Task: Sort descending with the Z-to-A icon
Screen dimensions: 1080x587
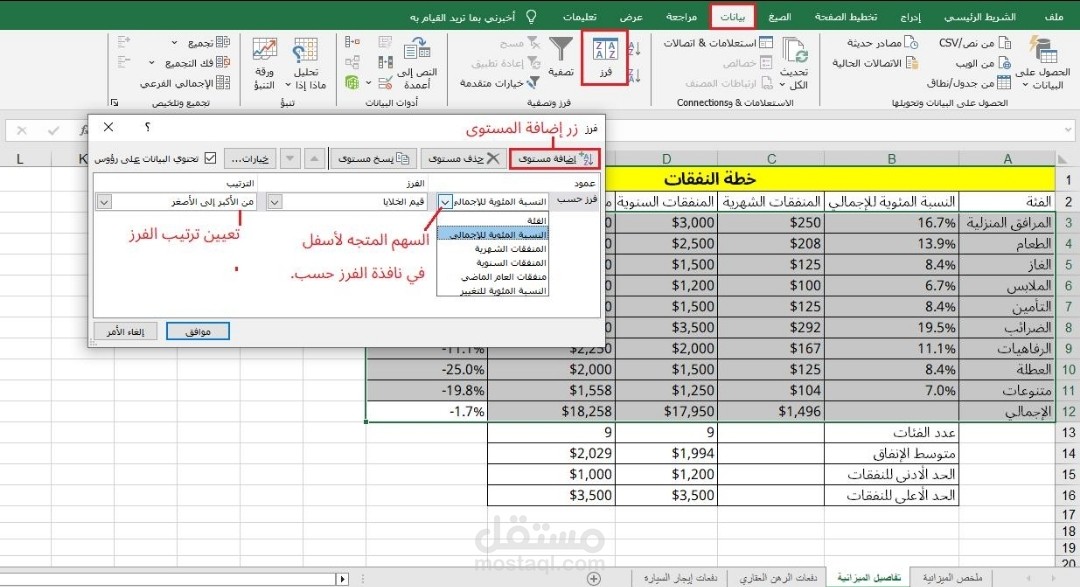Action: pyautogui.click(x=635, y=75)
